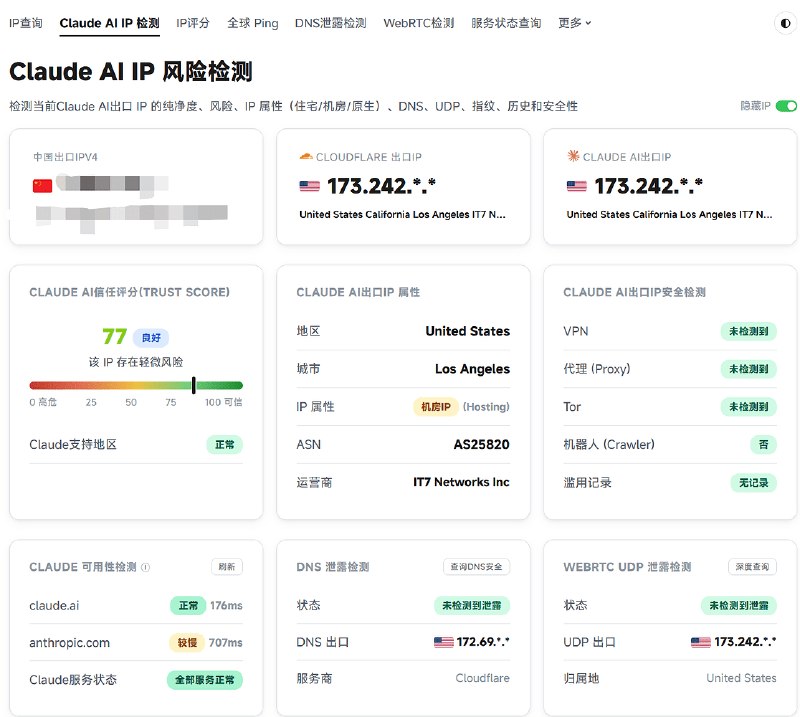Click the 查询DNS安全 button

coord(476,566)
